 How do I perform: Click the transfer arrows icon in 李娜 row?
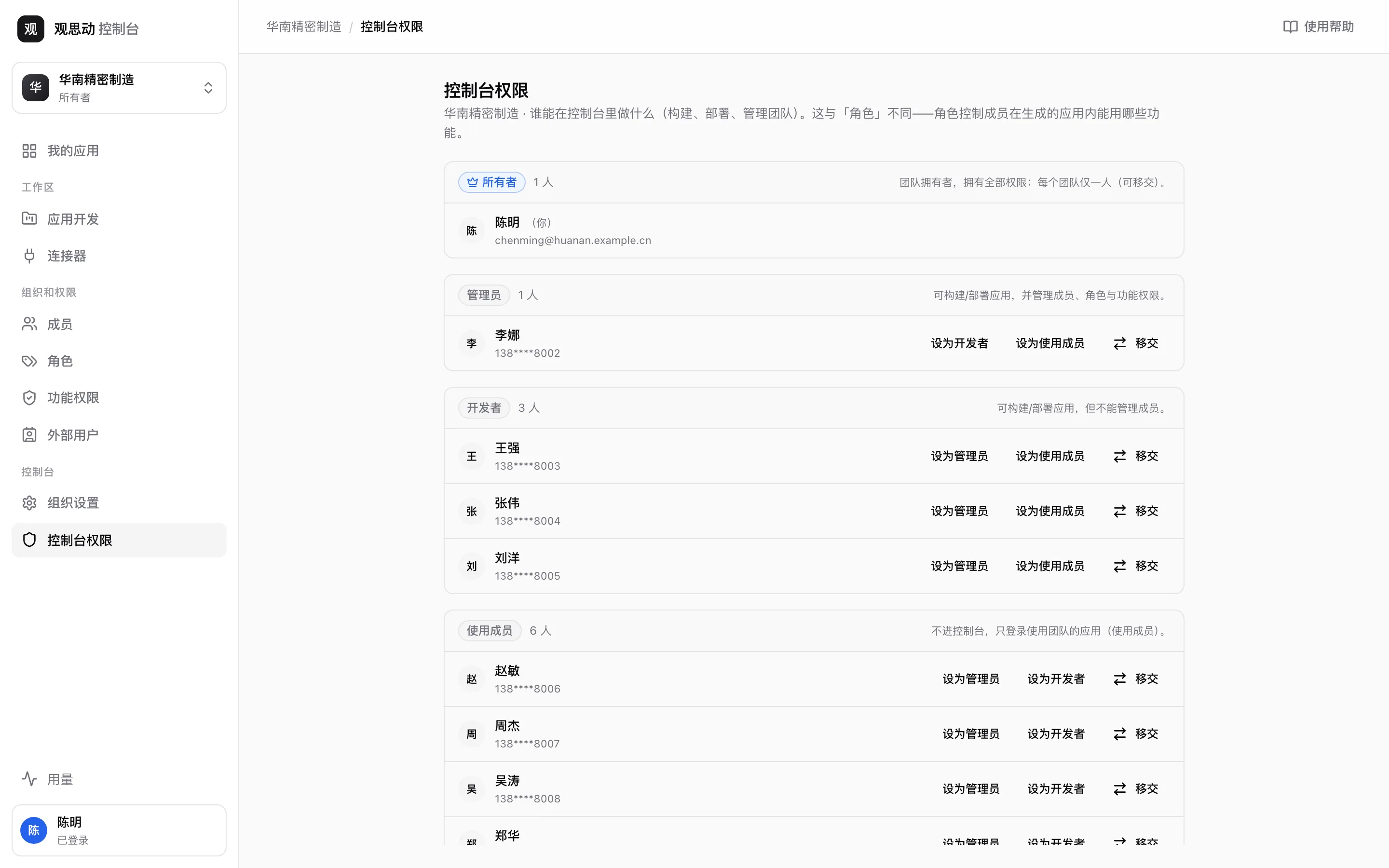click(x=1120, y=343)
